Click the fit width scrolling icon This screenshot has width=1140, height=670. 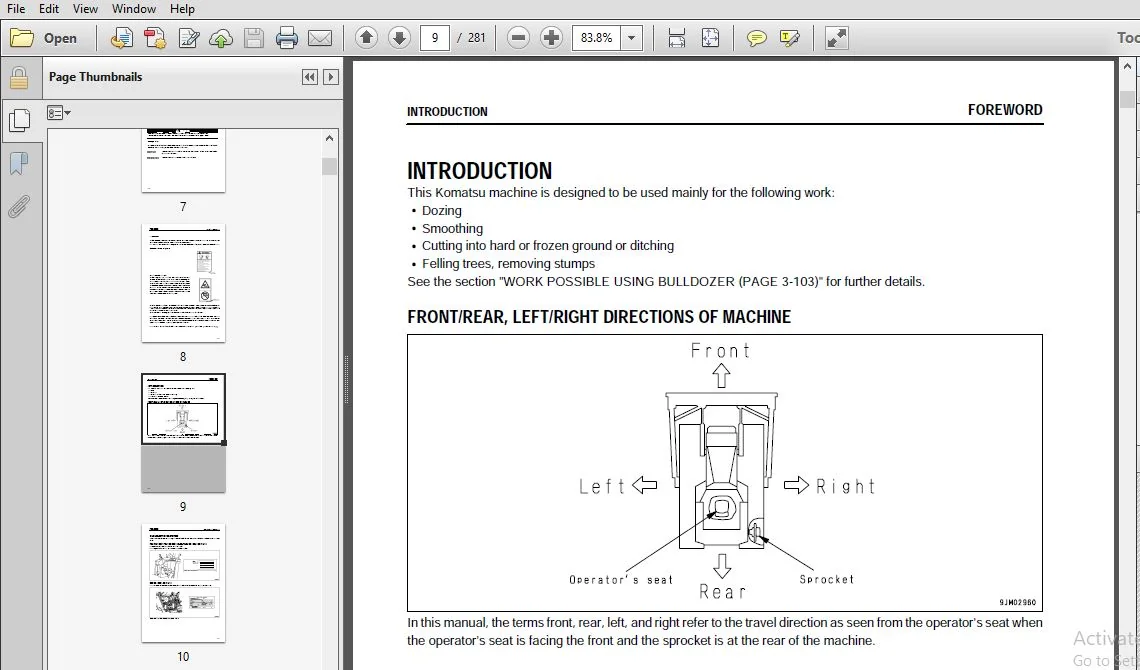click(x=676, y=38)
